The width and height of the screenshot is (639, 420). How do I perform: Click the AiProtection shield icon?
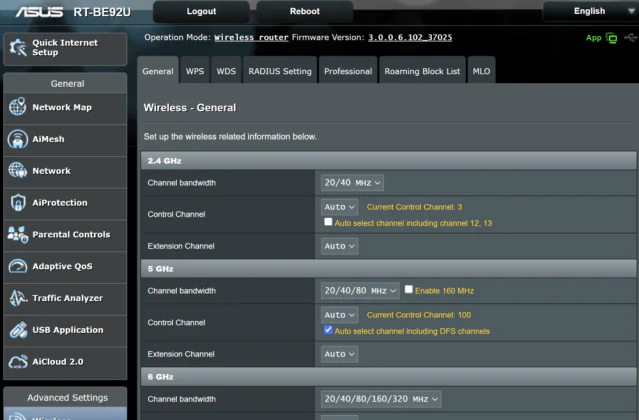click(18, 202)
